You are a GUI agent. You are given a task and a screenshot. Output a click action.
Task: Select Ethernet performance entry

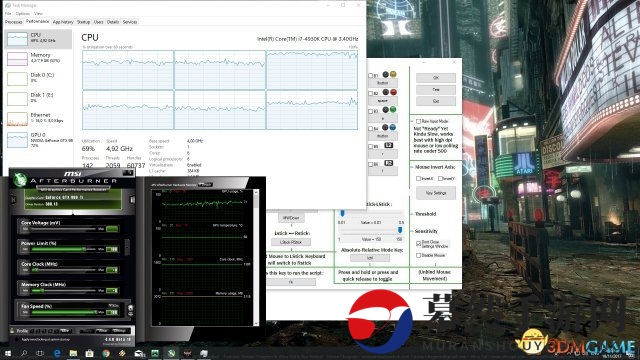(x=38, y=118)
